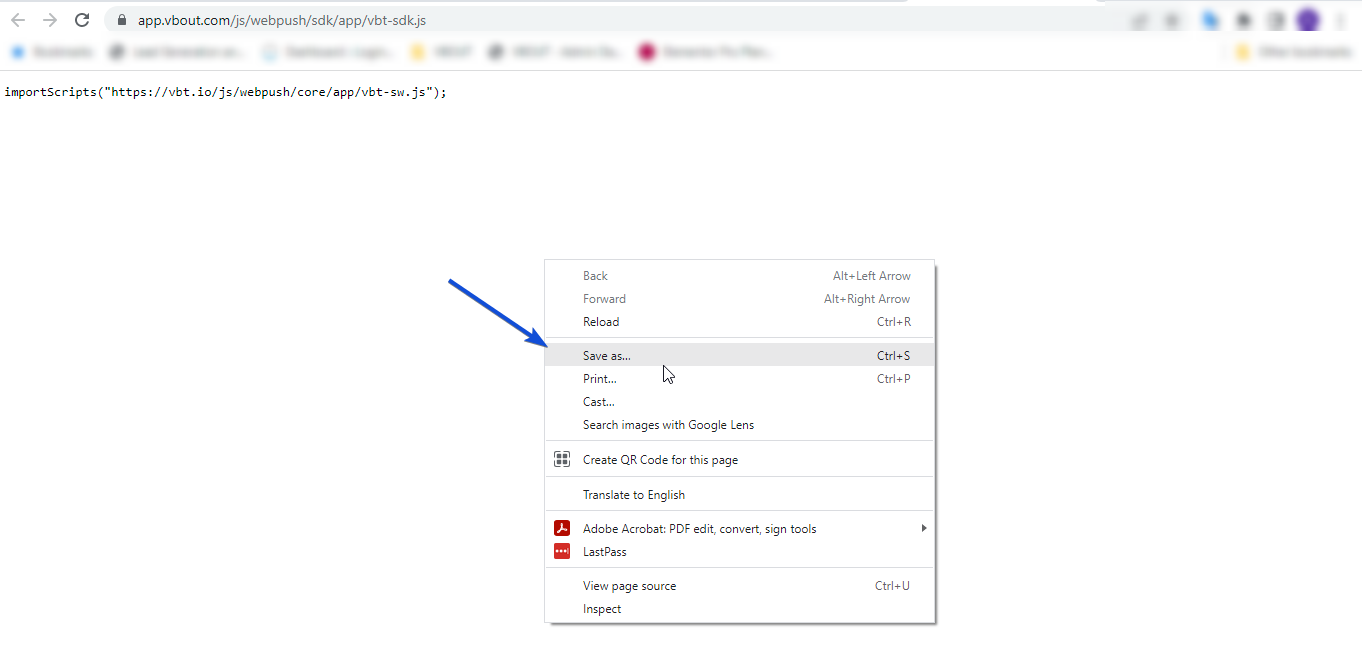Screen dimensions: 1362x652
Task: Select Inspect from the context menu
Action: pos(740,609)
